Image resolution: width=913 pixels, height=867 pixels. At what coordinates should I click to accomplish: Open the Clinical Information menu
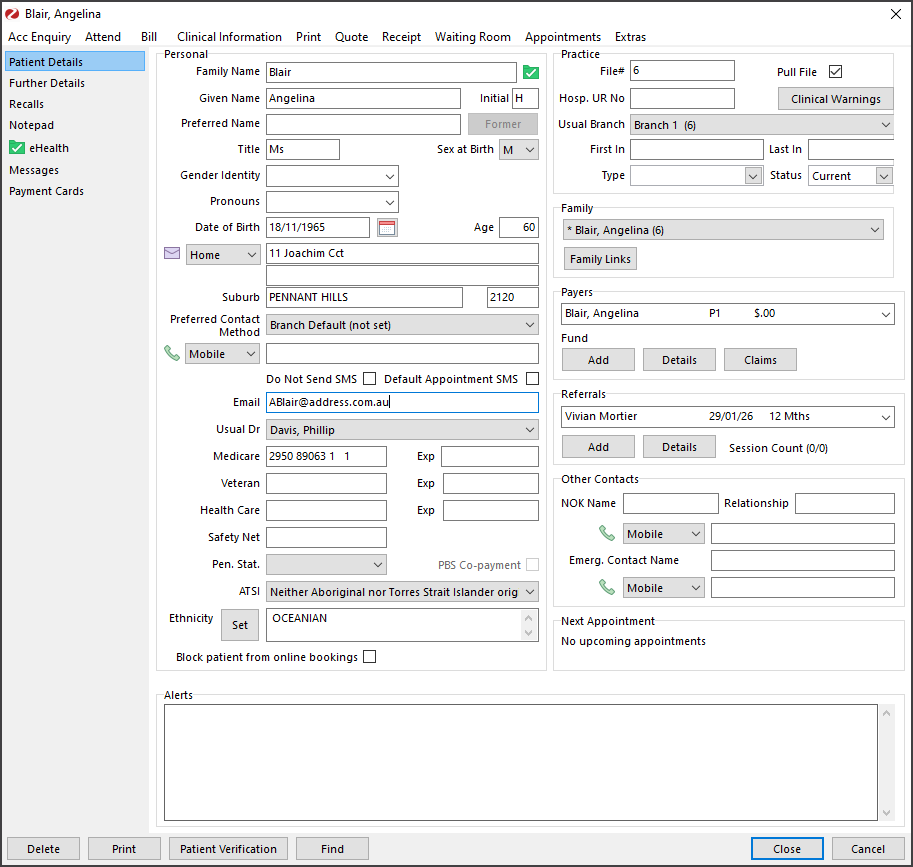tap(229, 37)
